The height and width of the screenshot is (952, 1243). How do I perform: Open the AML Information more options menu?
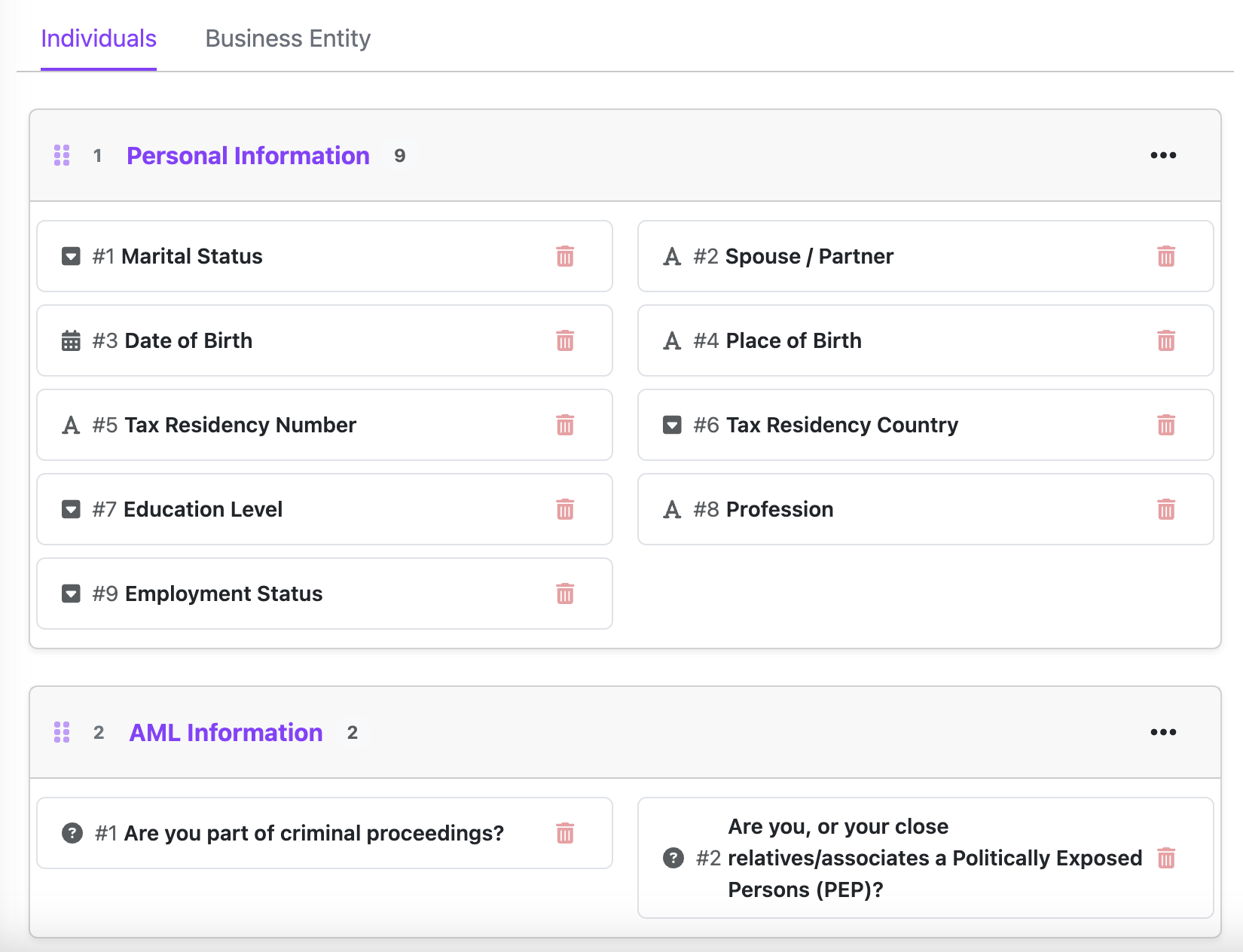click(x=1163, y=732)
